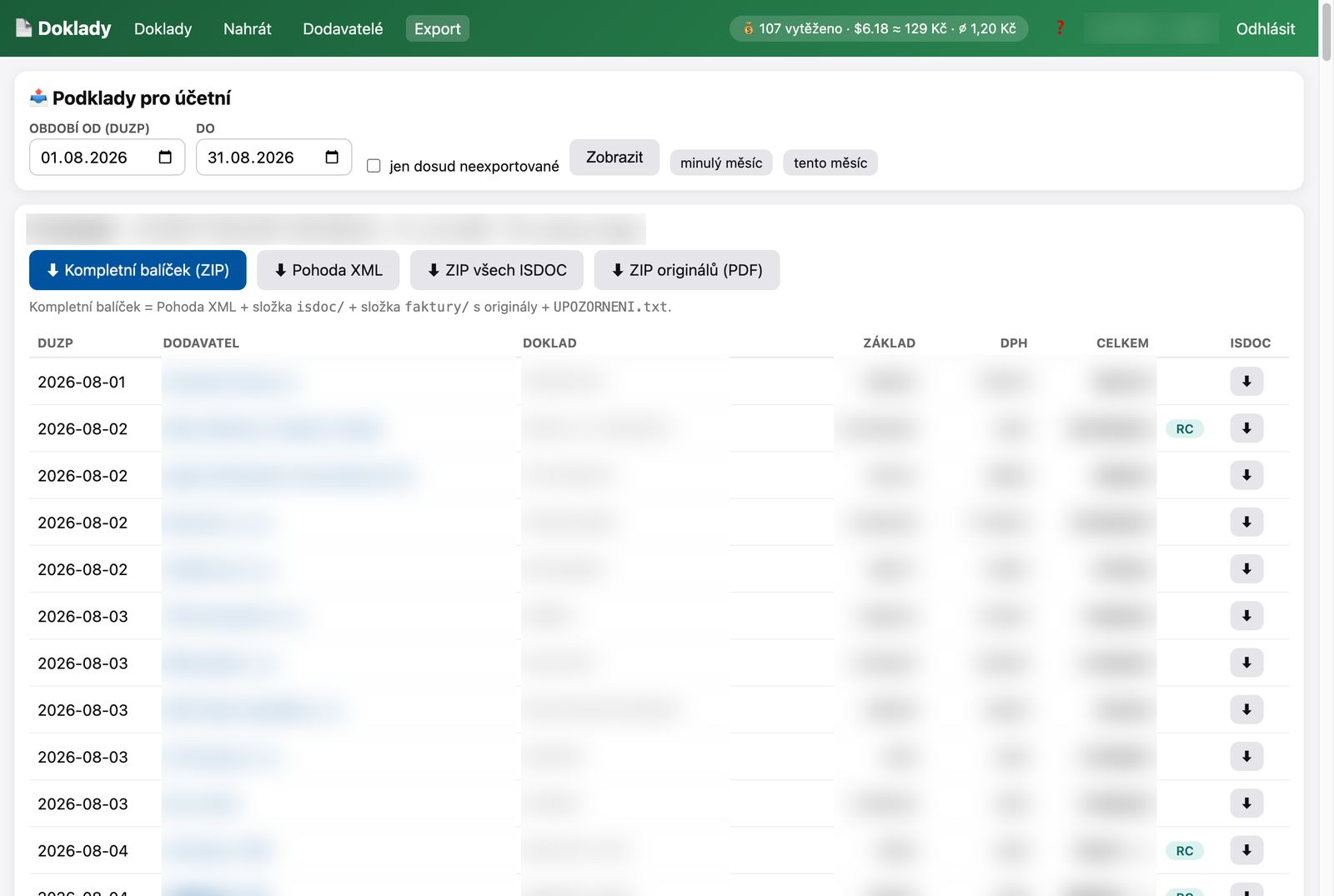1334x896 pixels.
Task: Open the Nahrát navigation item
Action: coord(248,28)
